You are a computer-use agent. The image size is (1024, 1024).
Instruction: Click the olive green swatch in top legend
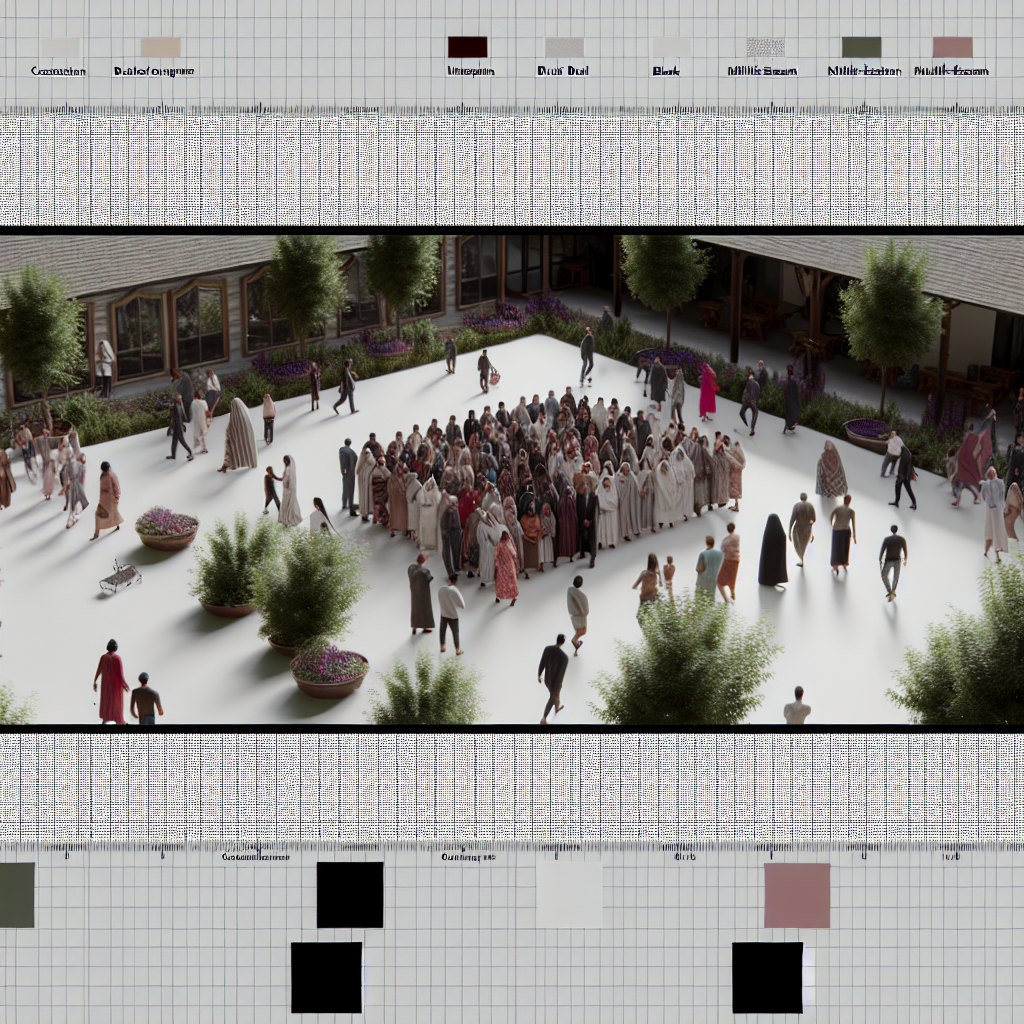coord(861,47)
